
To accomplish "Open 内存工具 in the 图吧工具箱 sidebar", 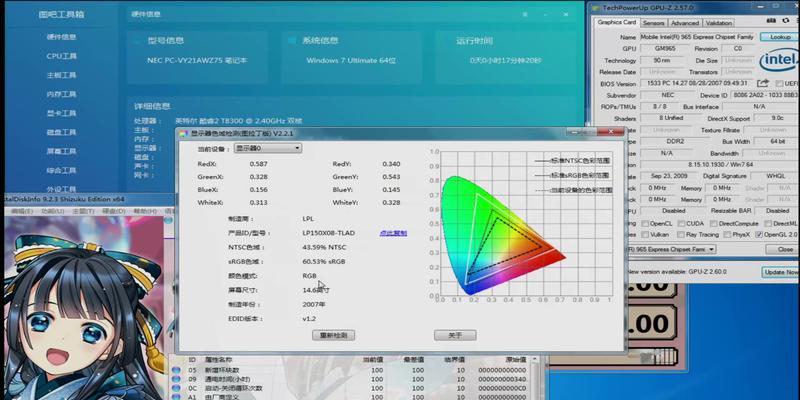I will click(x=61, y=94).
